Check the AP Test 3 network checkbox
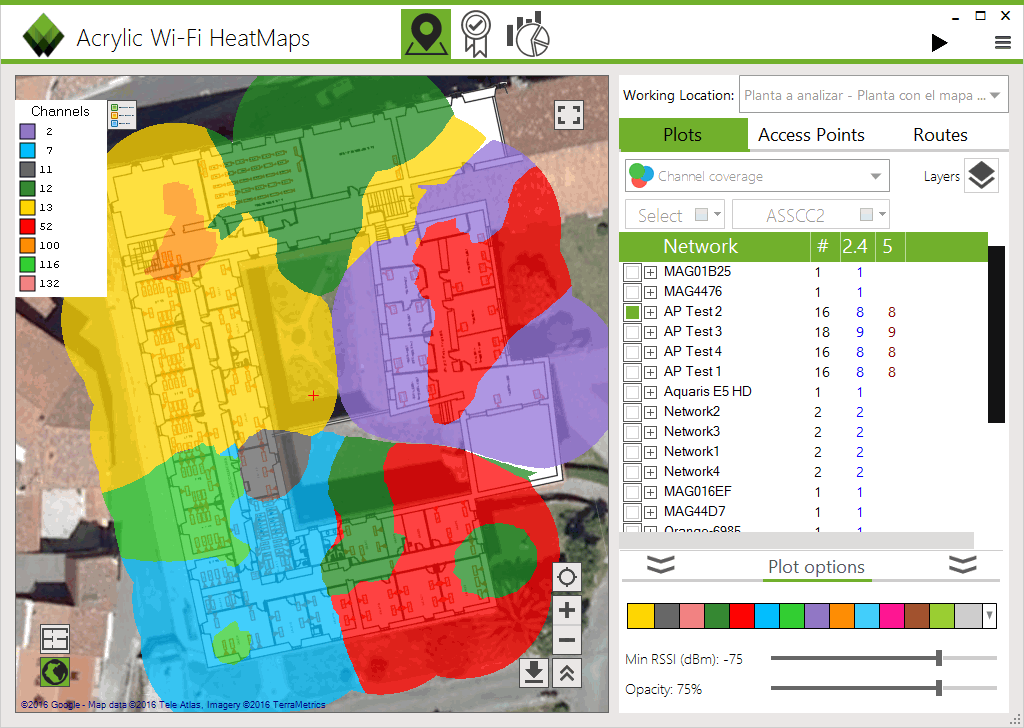Image resolution: width=1024 pixels, height=728 pixels. pyautogui.click(x=632, y=332)
